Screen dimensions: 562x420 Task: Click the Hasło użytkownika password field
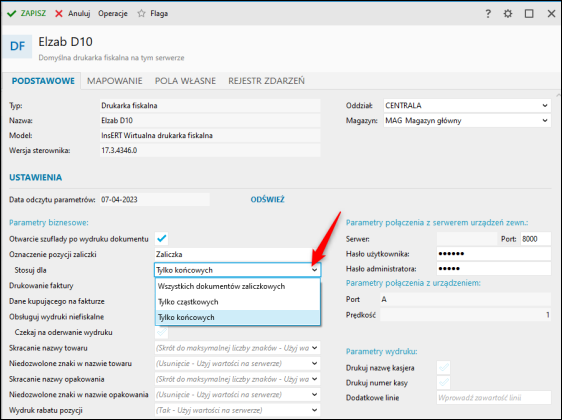[x=494, y=254]
